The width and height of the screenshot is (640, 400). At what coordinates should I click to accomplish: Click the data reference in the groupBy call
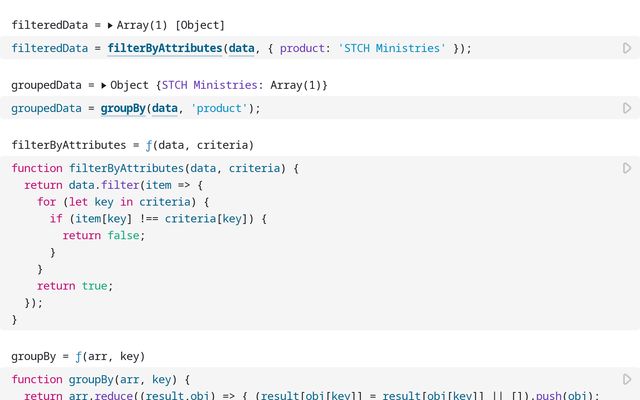[165, 108]
